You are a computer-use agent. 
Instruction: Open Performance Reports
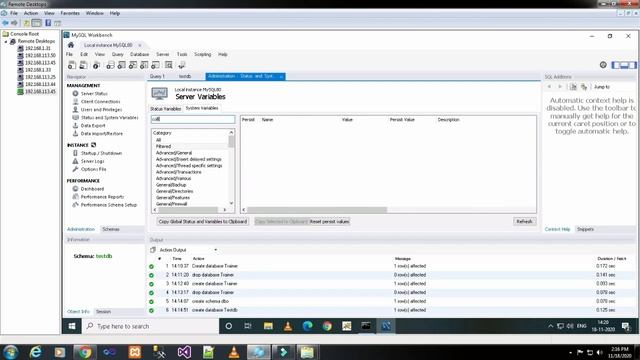click(102, 197)
